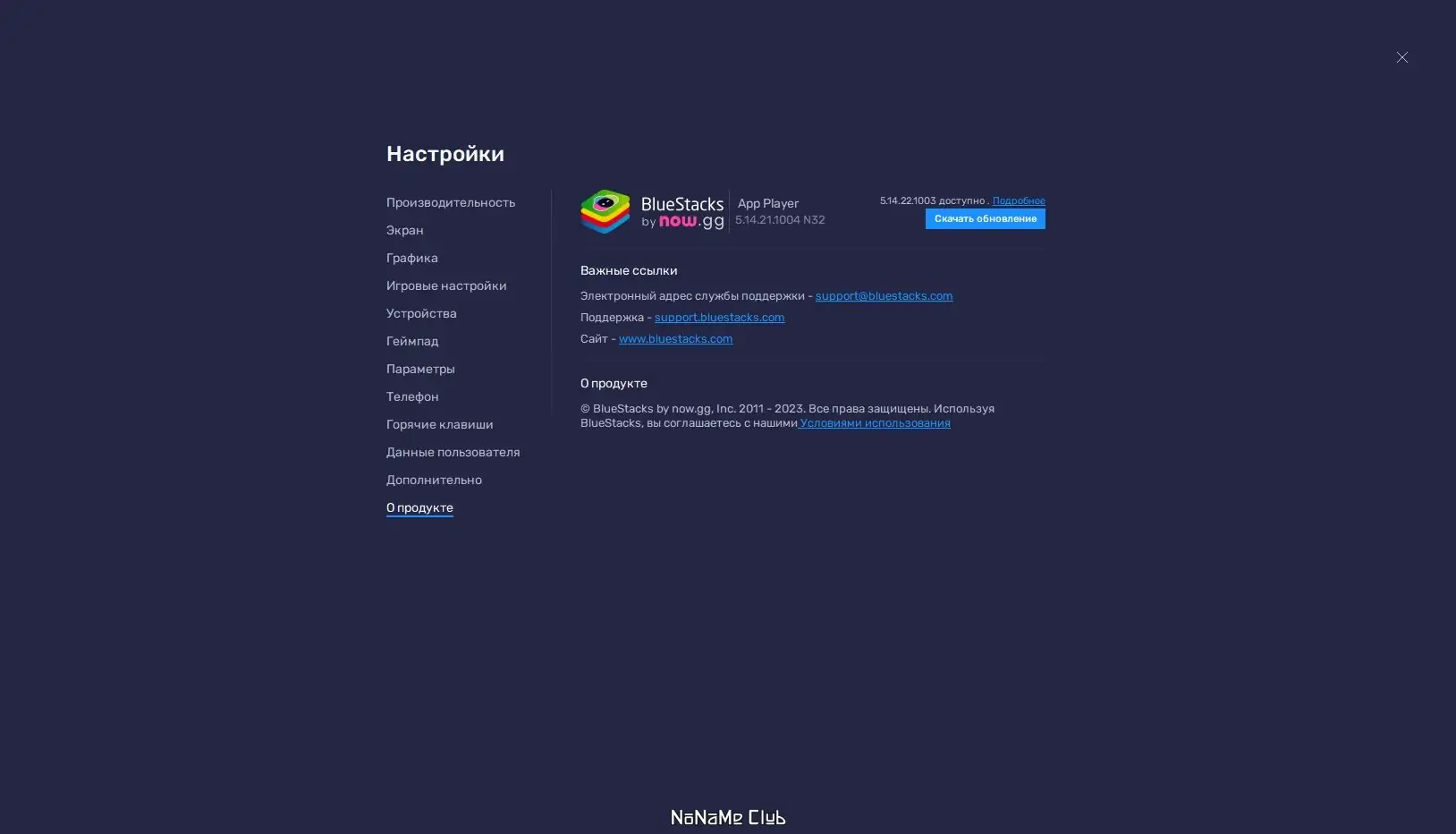Screen dimensions: 1456x834
Task: Open the Экран settings section
Action: (405, 230)
